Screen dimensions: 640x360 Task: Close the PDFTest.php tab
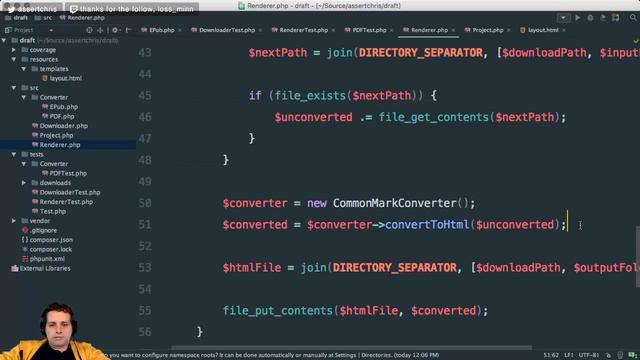click(x=391, y=31)
